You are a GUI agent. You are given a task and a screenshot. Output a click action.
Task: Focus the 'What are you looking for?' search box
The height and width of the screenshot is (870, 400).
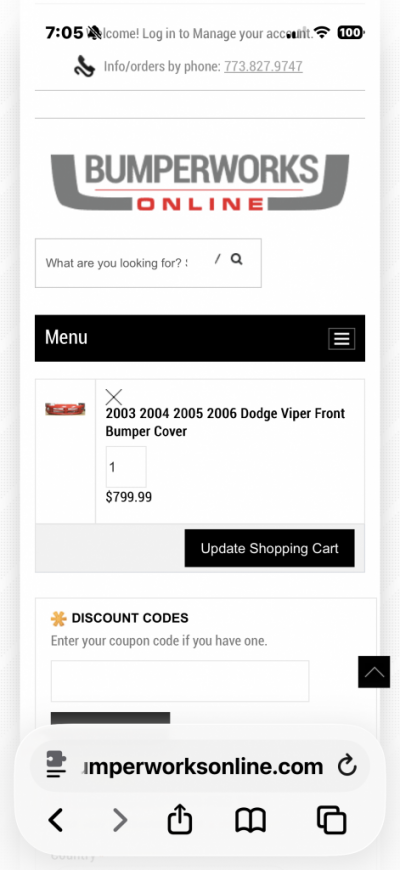tap(148, 263)
